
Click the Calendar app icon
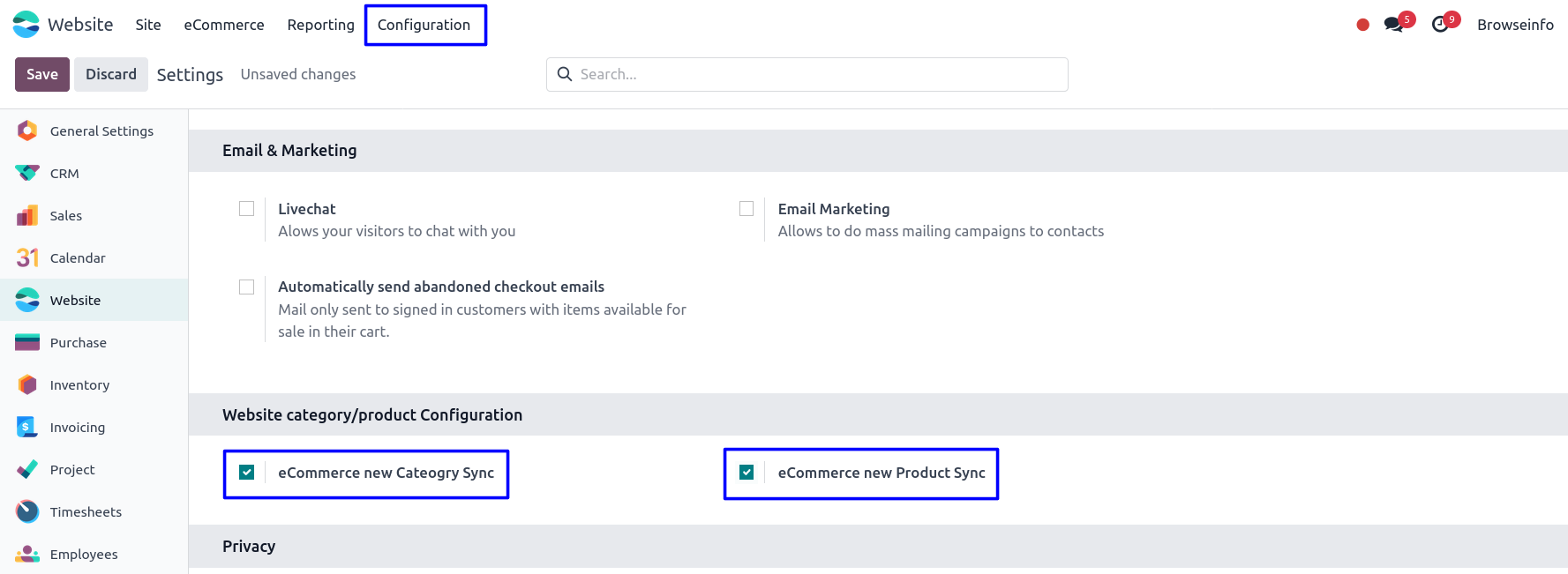point(27,258)
